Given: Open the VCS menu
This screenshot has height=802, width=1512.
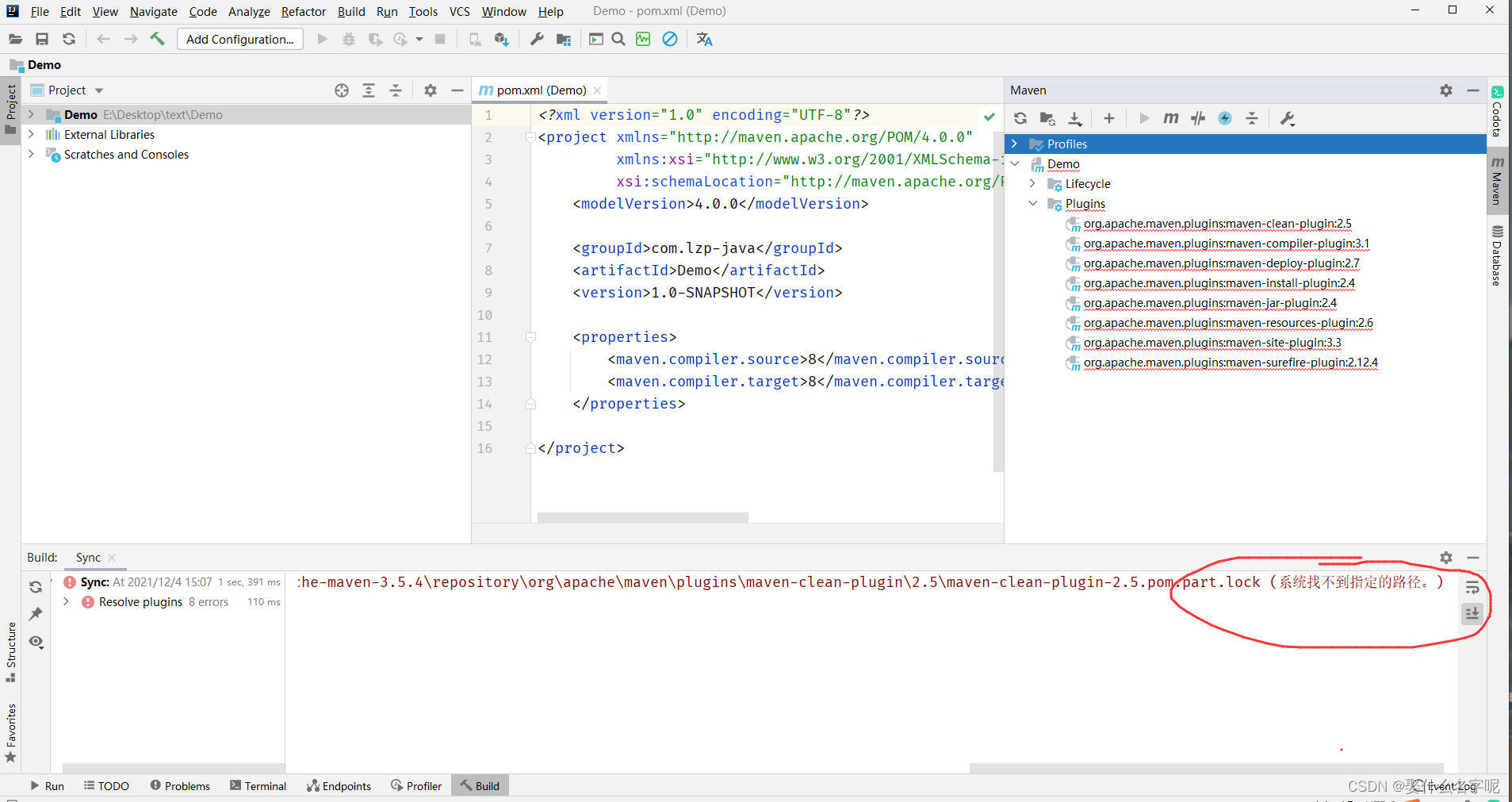Looking at the screenshot, I should (x=460, y=11).
